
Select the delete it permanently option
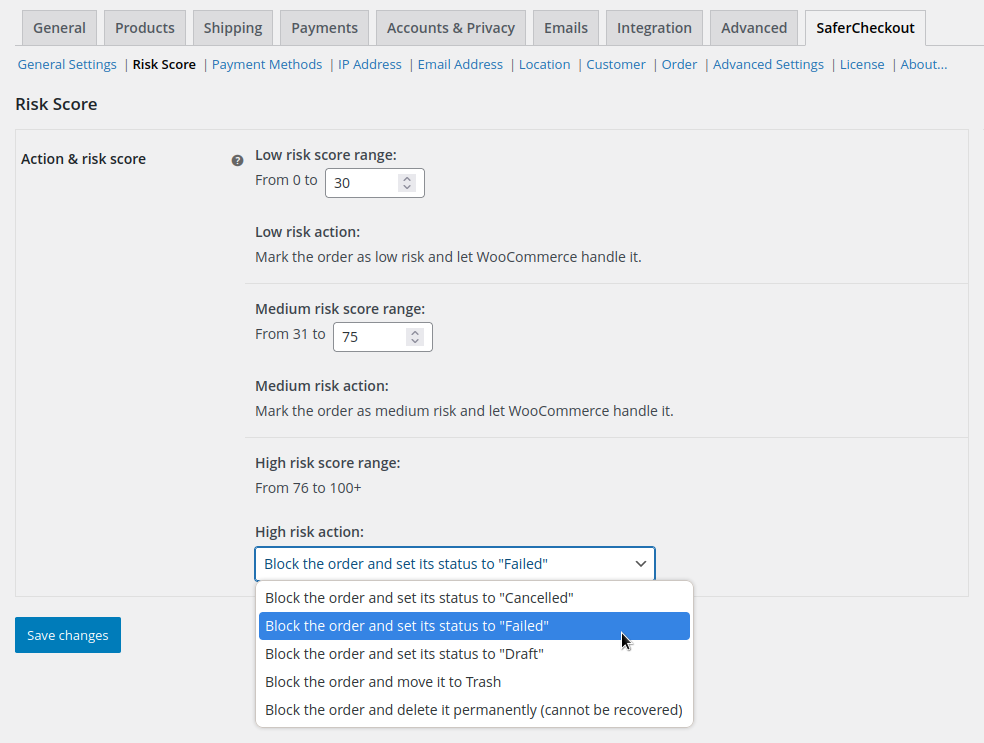pyautogui.click(x=474, y=710)
